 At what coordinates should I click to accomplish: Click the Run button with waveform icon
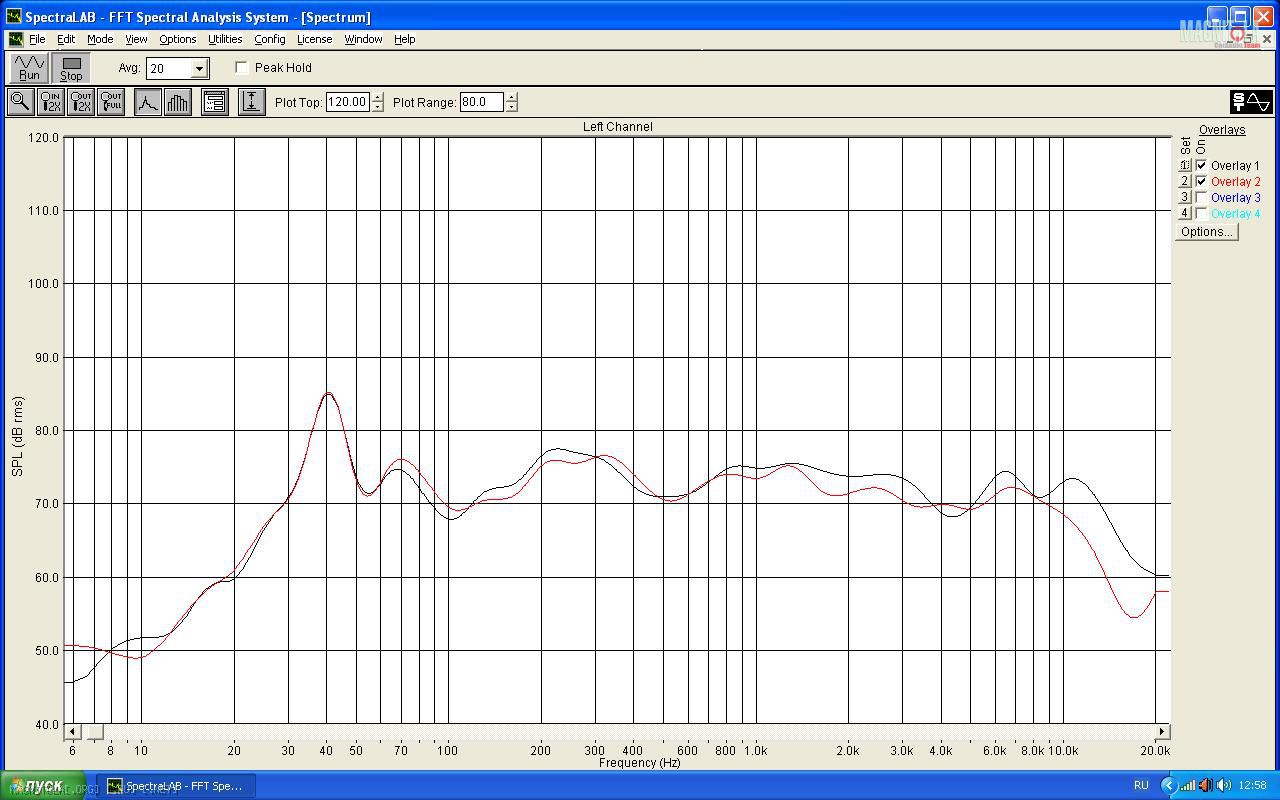point(29,68)
